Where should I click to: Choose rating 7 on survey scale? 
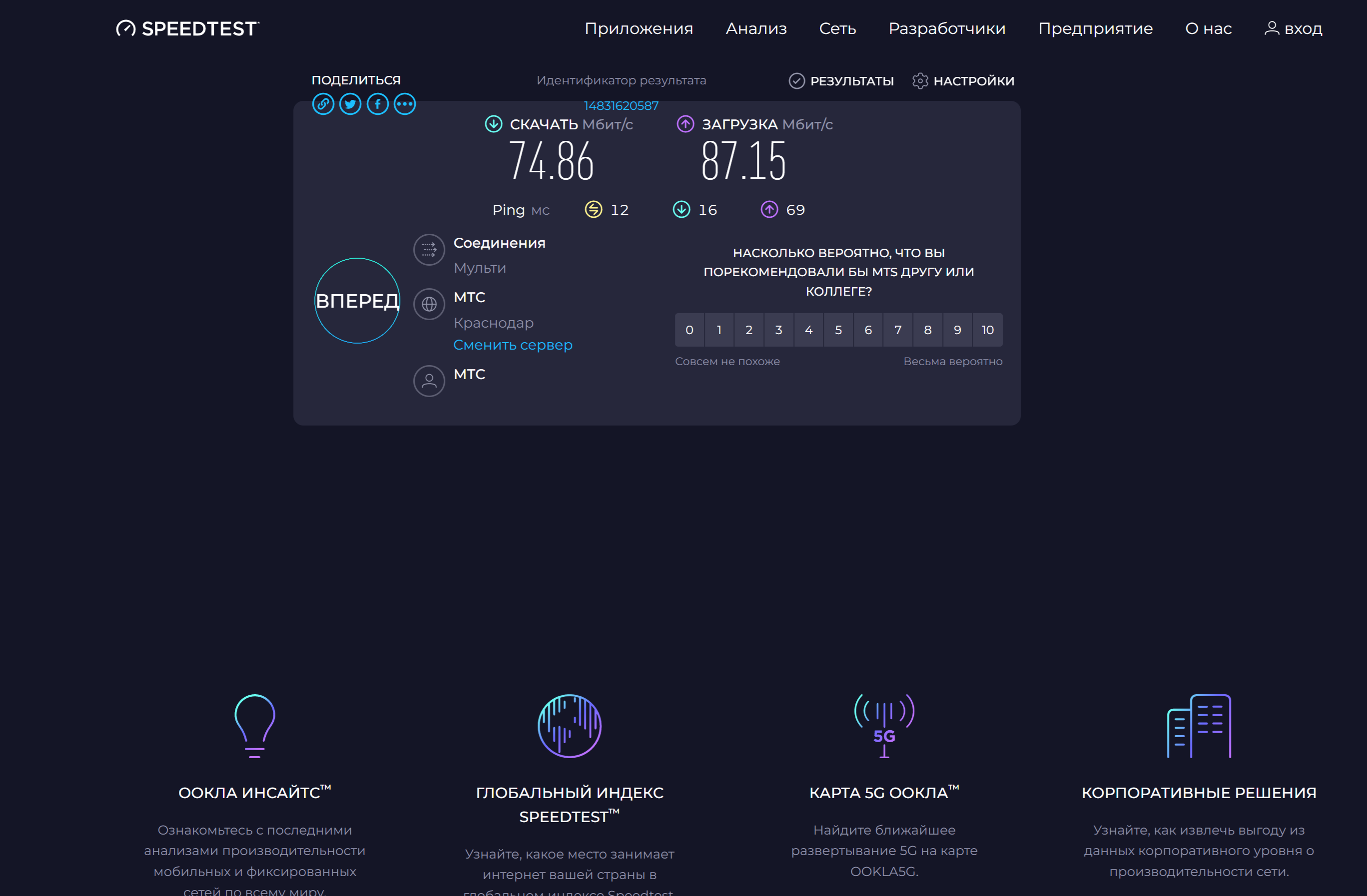coord(898,330)
